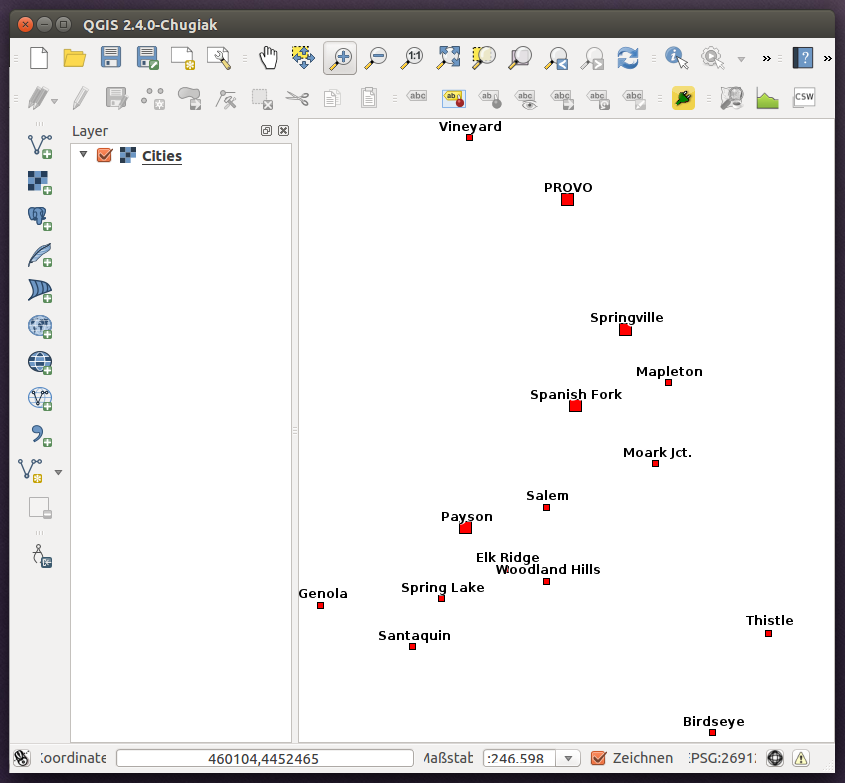Toggle visibility of the Cities layer

105,156
